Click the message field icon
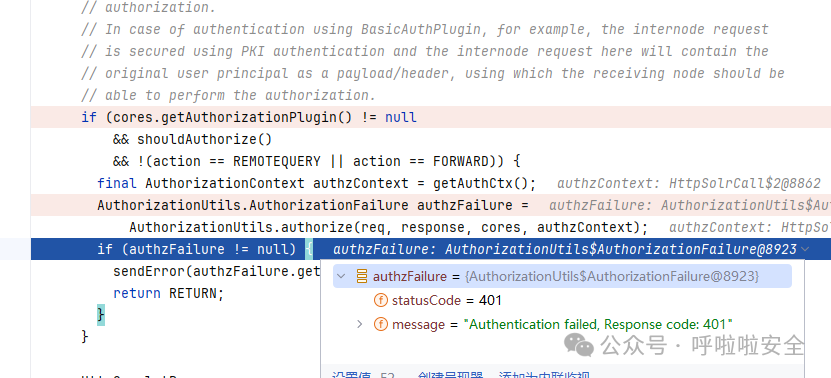The width and height of the screenshot is (831, 378). tap(381, 324)
